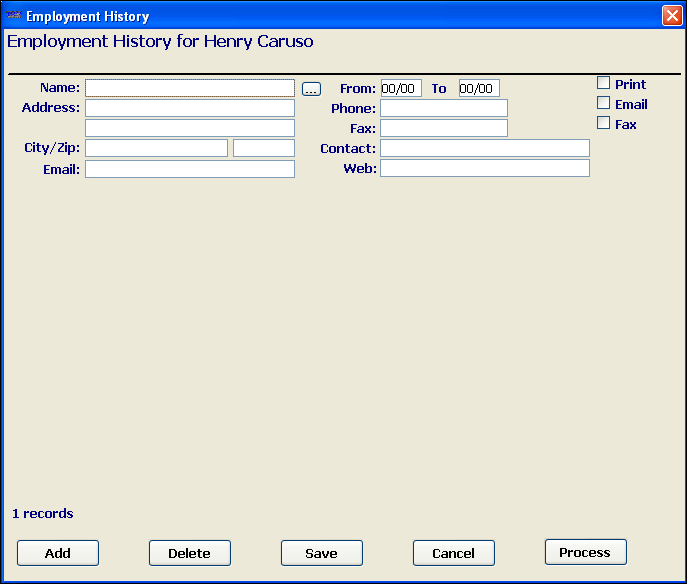Viewport: 687px width, 584px height.
Task: Click the first Address line field
Action: (190, 108)
